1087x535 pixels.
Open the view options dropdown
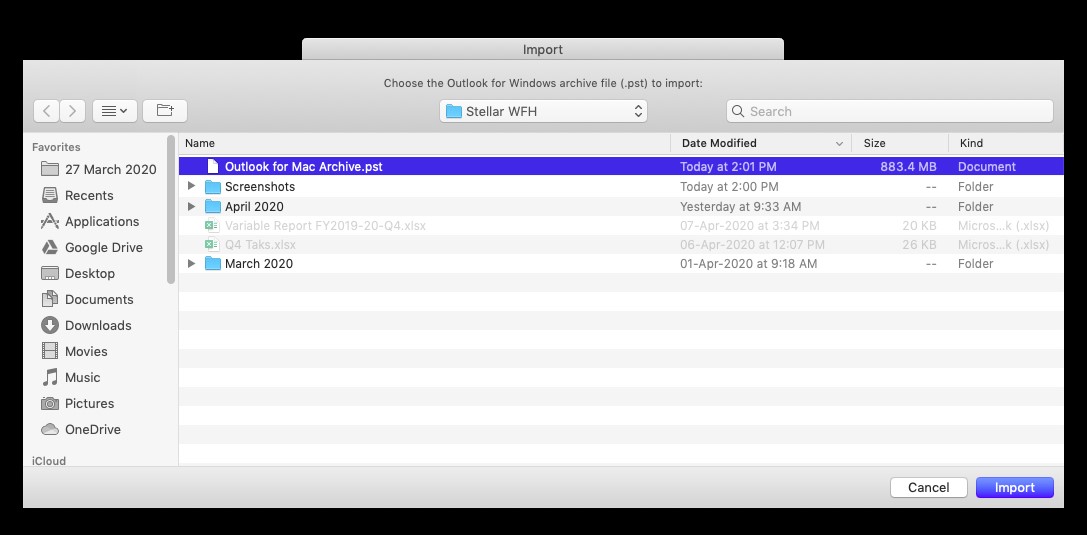click(115, 111)
